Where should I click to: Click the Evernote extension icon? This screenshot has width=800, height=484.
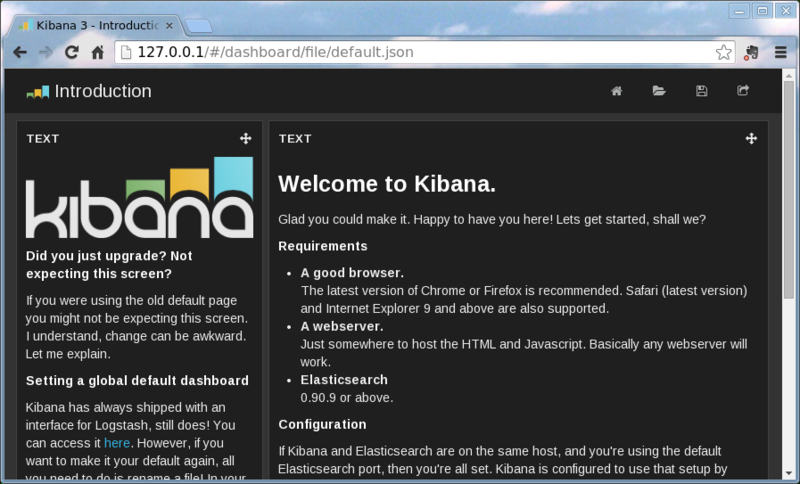(x=751, y=52)
